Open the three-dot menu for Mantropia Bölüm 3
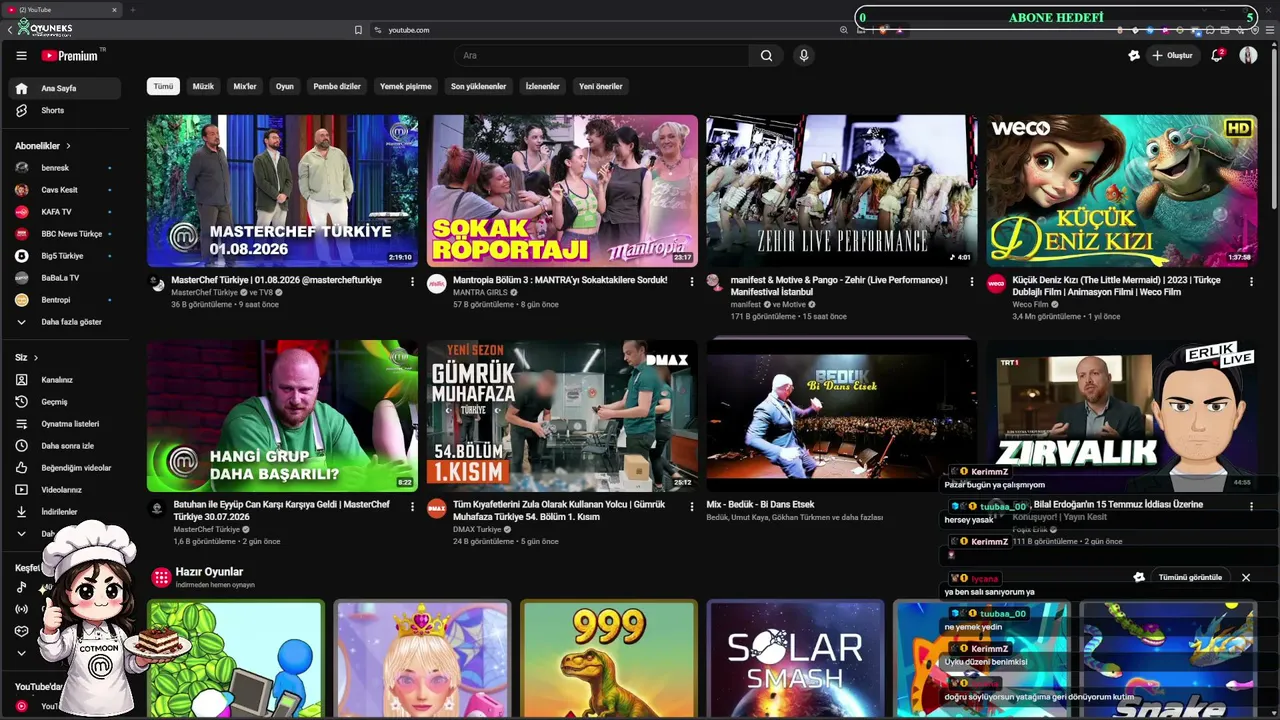This screenshot has height=720, width=1280. [691, 282]
